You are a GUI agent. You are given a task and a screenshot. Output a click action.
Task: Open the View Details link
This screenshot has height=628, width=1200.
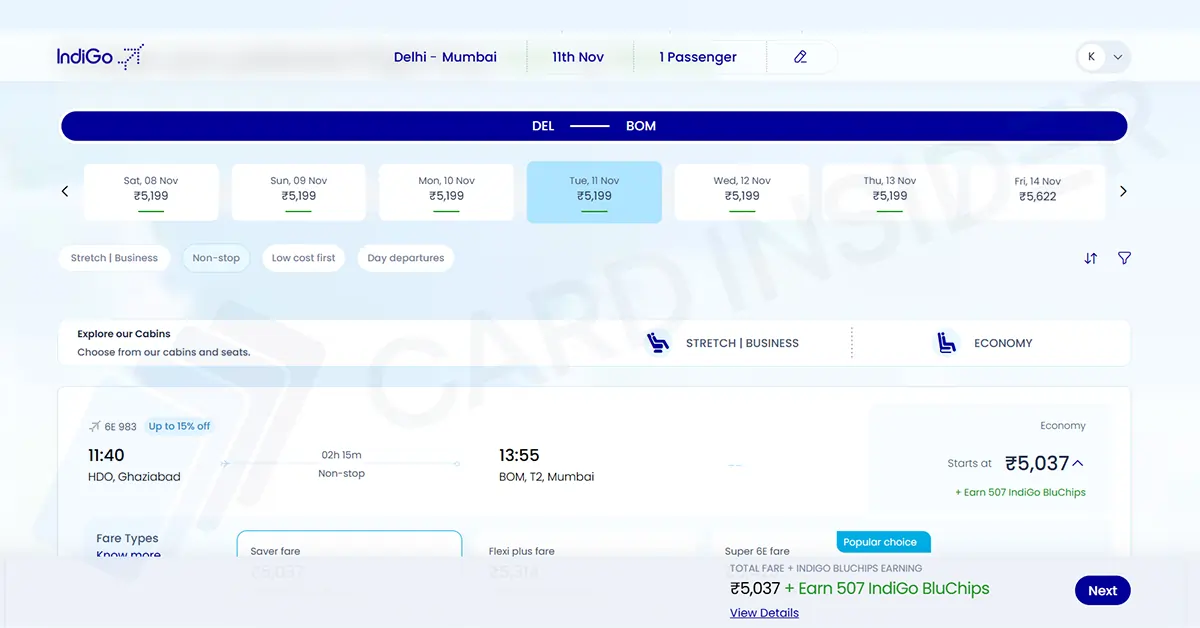point(764,613)
